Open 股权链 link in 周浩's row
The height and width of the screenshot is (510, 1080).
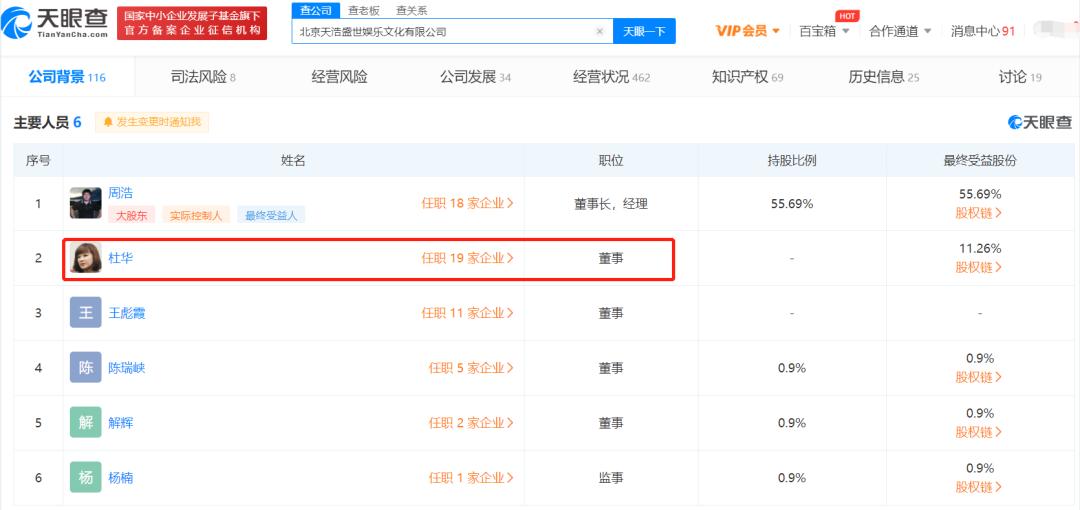point(979,213)
